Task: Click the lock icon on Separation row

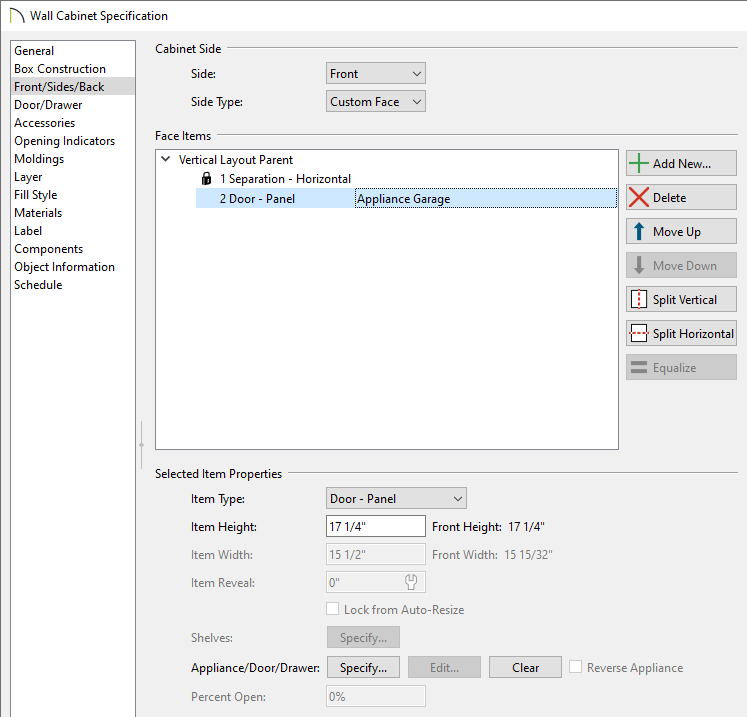Action: click(206, 179)
